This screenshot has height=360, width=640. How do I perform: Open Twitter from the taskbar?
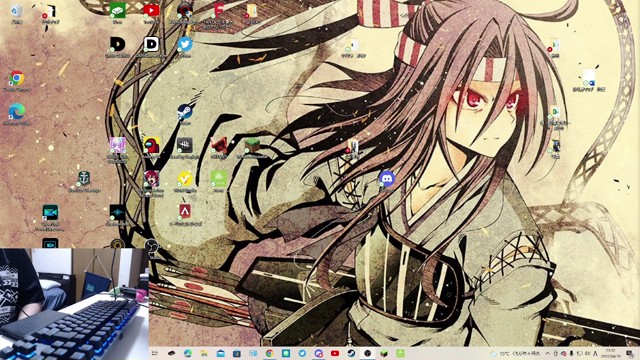[302, 353]
